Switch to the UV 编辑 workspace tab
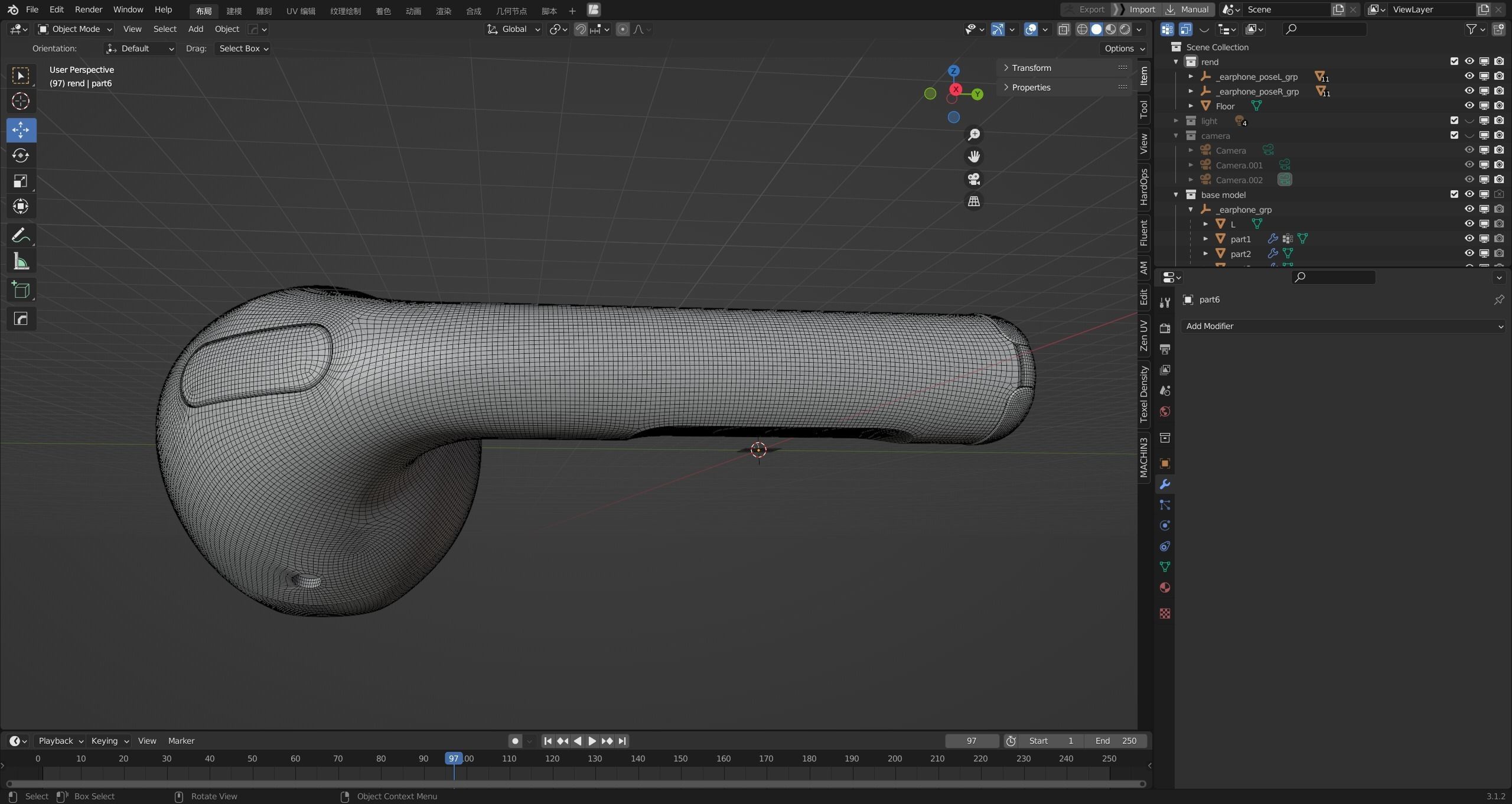Image resolution: width=1512 pixels, height=804 pixels. click(301, 11)
